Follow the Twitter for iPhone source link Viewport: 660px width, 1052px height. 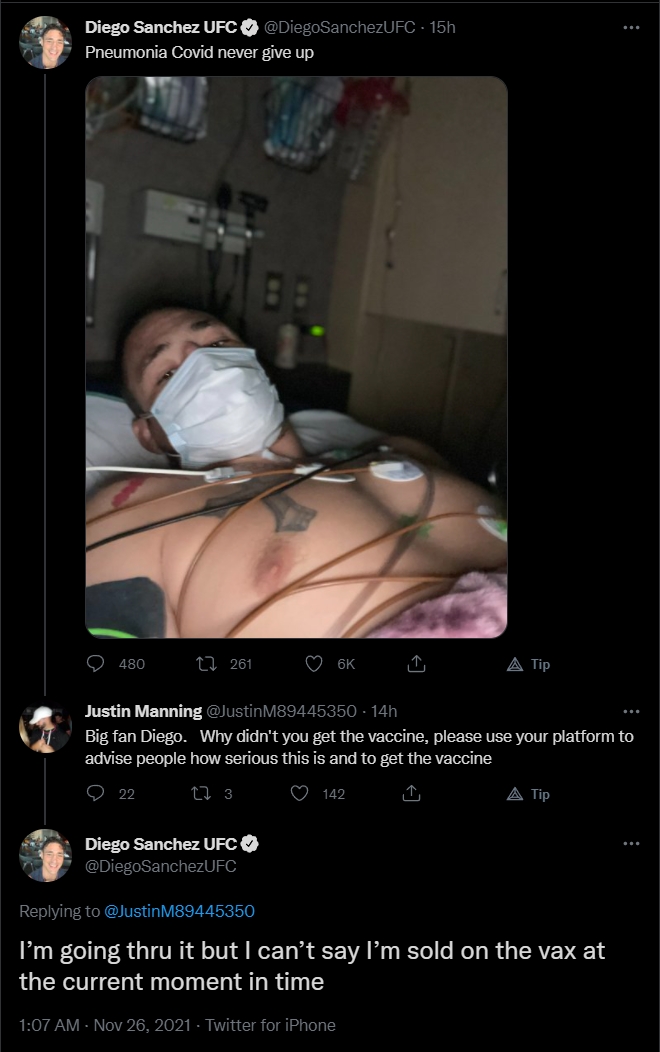point(270,1024)
